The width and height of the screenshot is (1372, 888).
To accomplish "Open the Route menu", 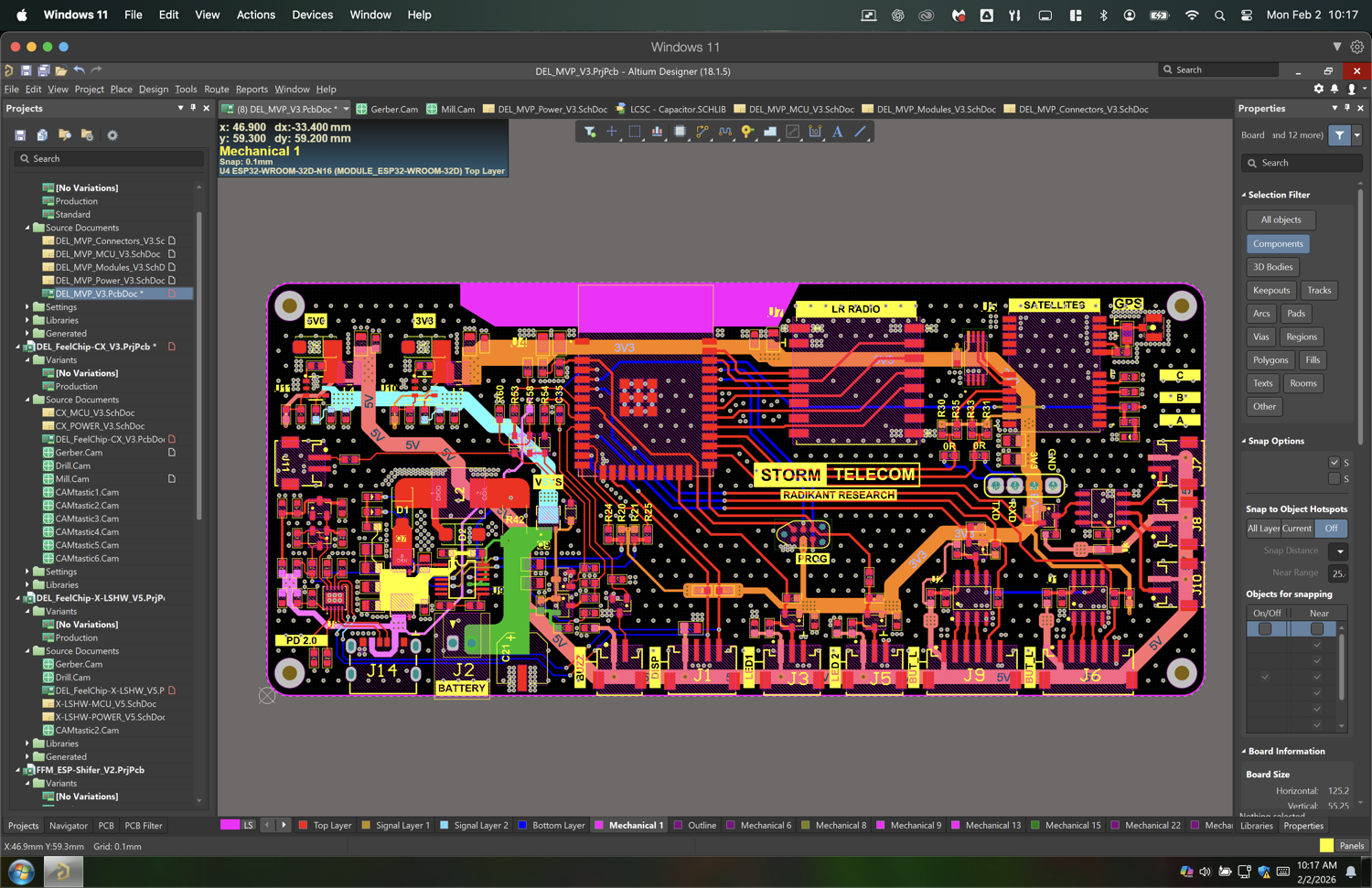I will (x=216, y=90).
